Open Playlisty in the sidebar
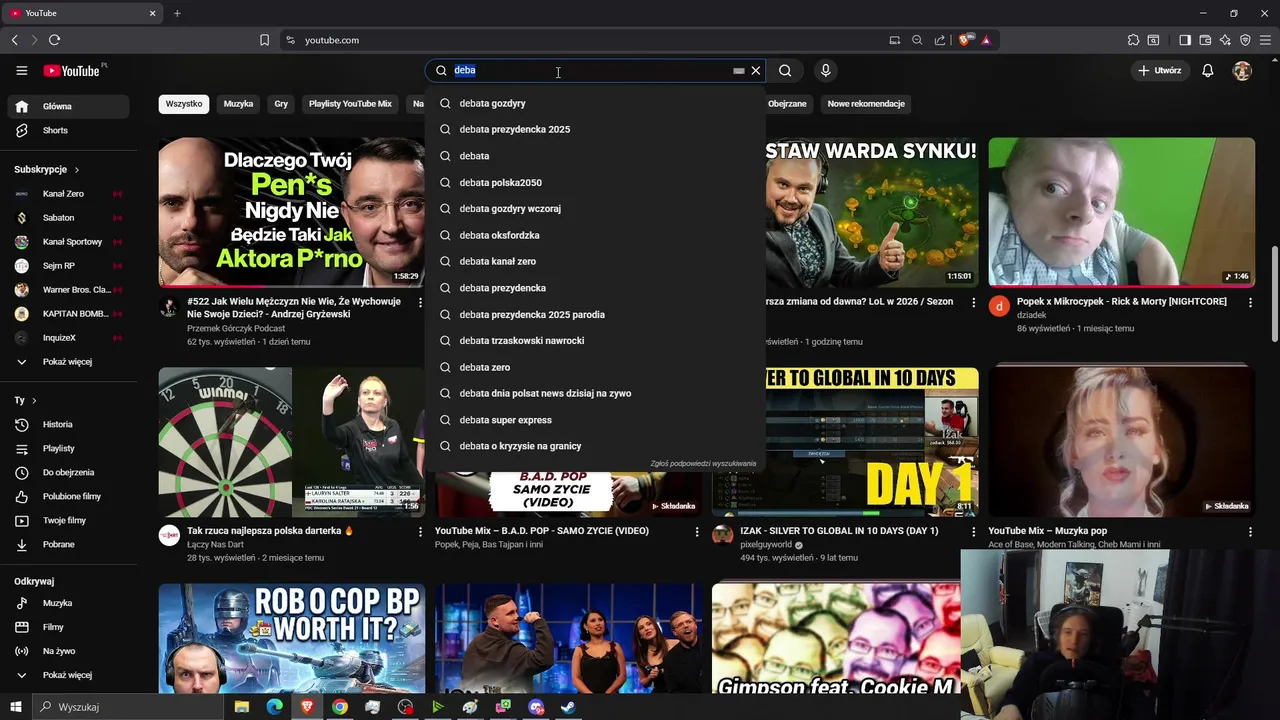Image resolution: width=1280 pixels, height=720 pixels. [x=68, y=448]
